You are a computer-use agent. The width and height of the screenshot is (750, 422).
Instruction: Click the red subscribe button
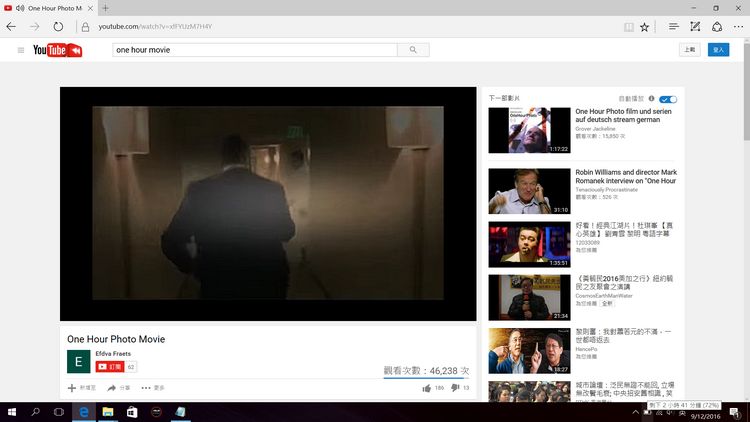coord(110,366)
